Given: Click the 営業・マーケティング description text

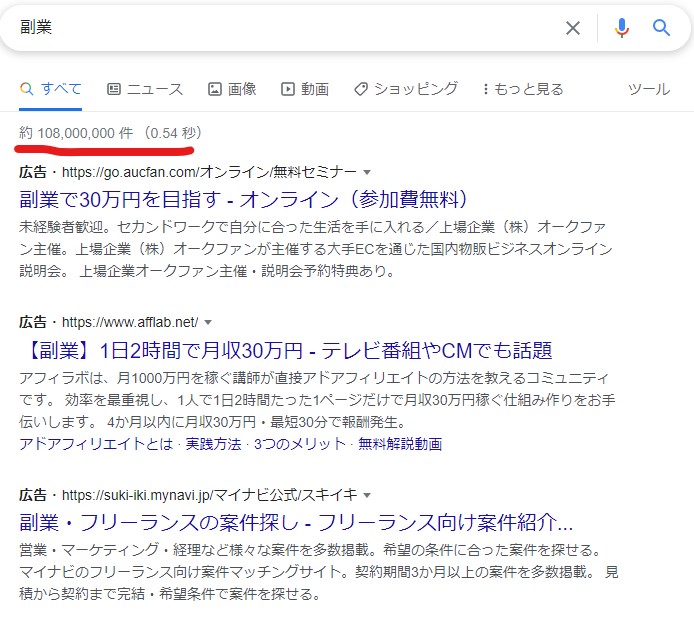Looking at the screenshot, I should 319,572.
